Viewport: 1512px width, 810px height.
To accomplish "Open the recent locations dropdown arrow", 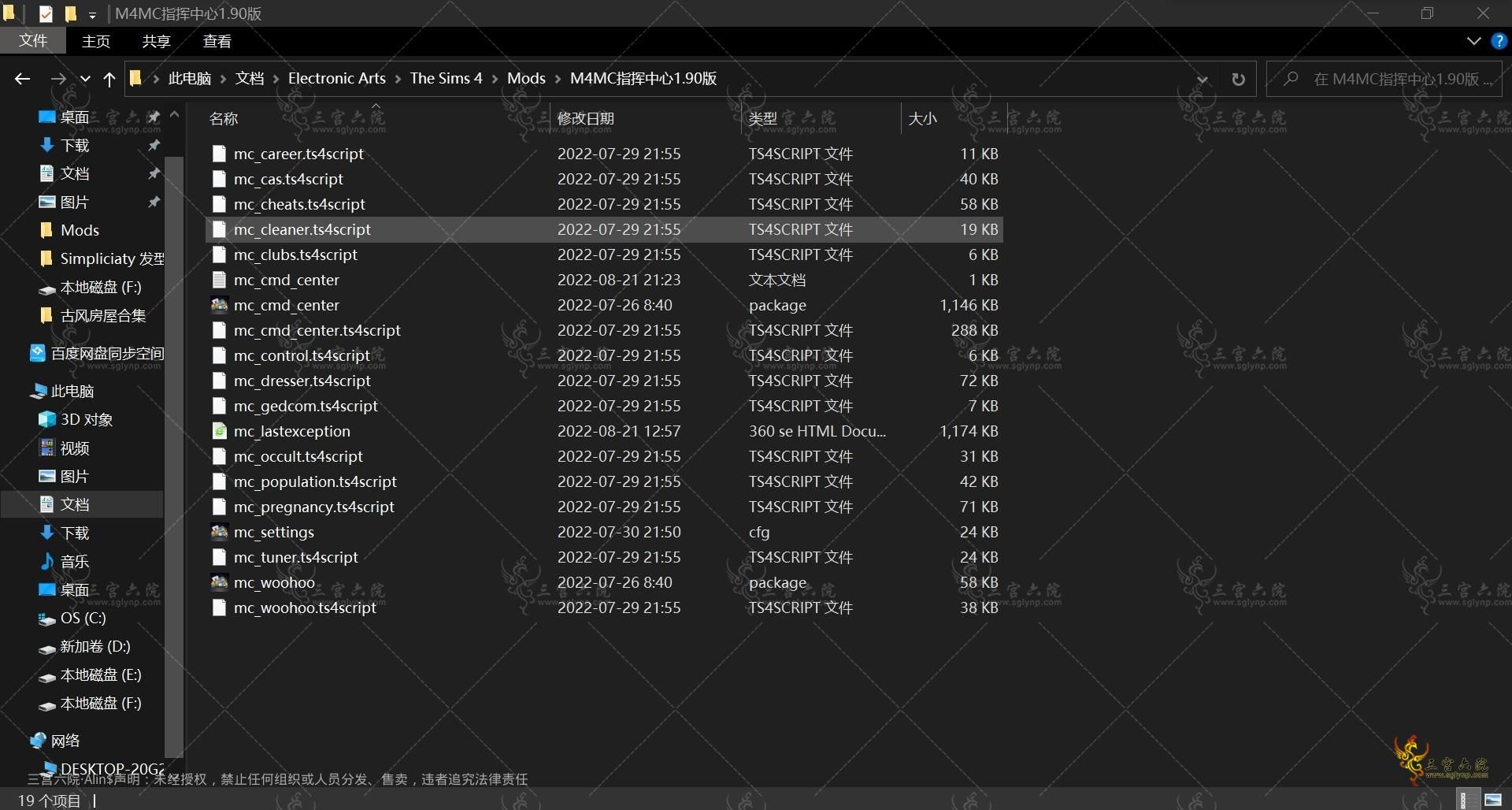I will pyautogui.click(x=85, y=79).
